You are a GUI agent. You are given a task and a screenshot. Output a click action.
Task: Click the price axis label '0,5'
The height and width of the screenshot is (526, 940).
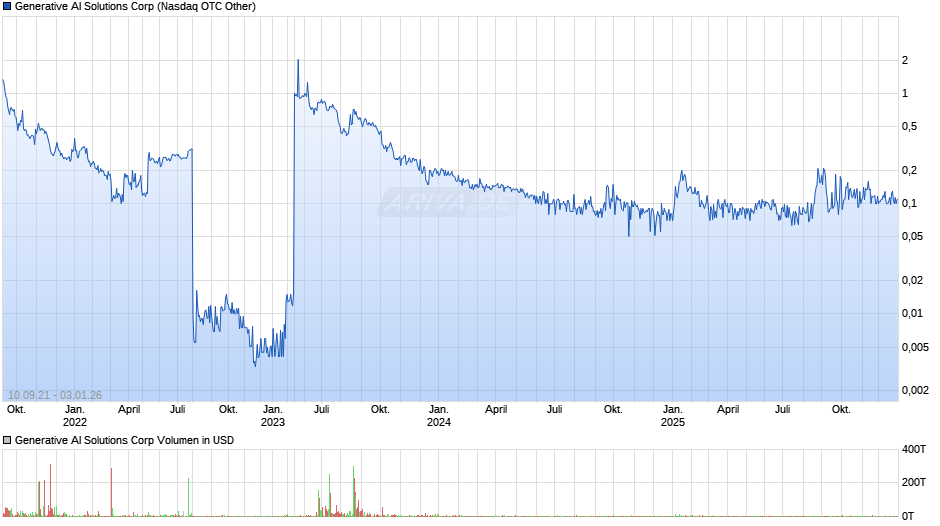(909, 126)
